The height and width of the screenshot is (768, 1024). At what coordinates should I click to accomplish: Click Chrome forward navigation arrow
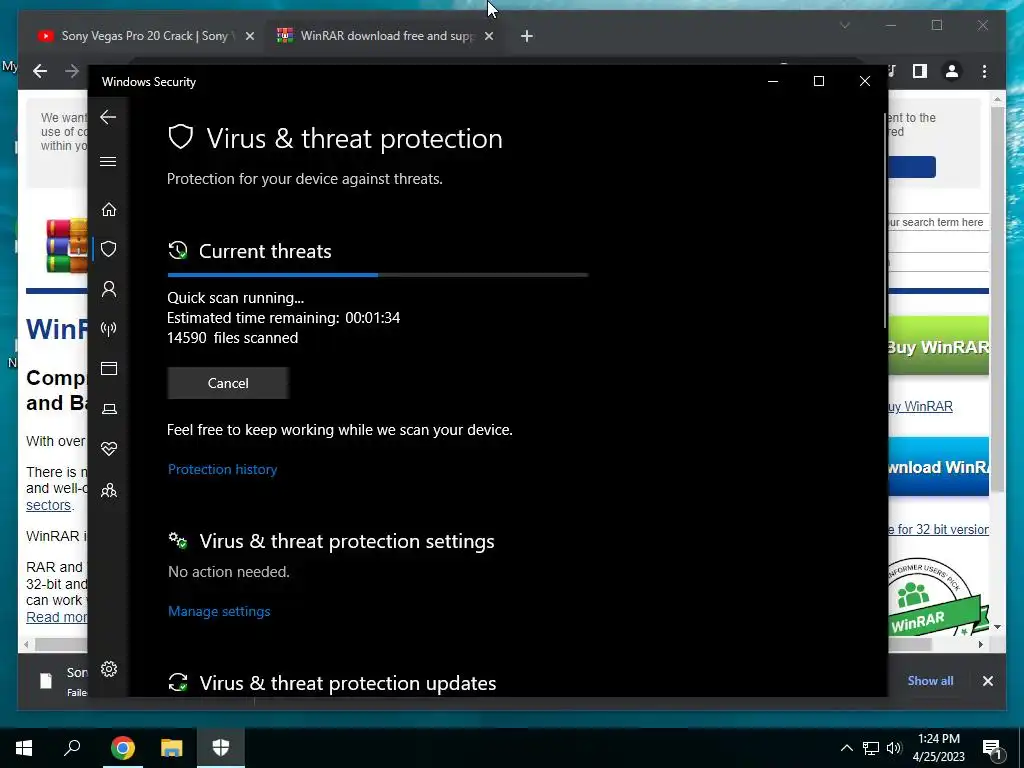point(72,71)
